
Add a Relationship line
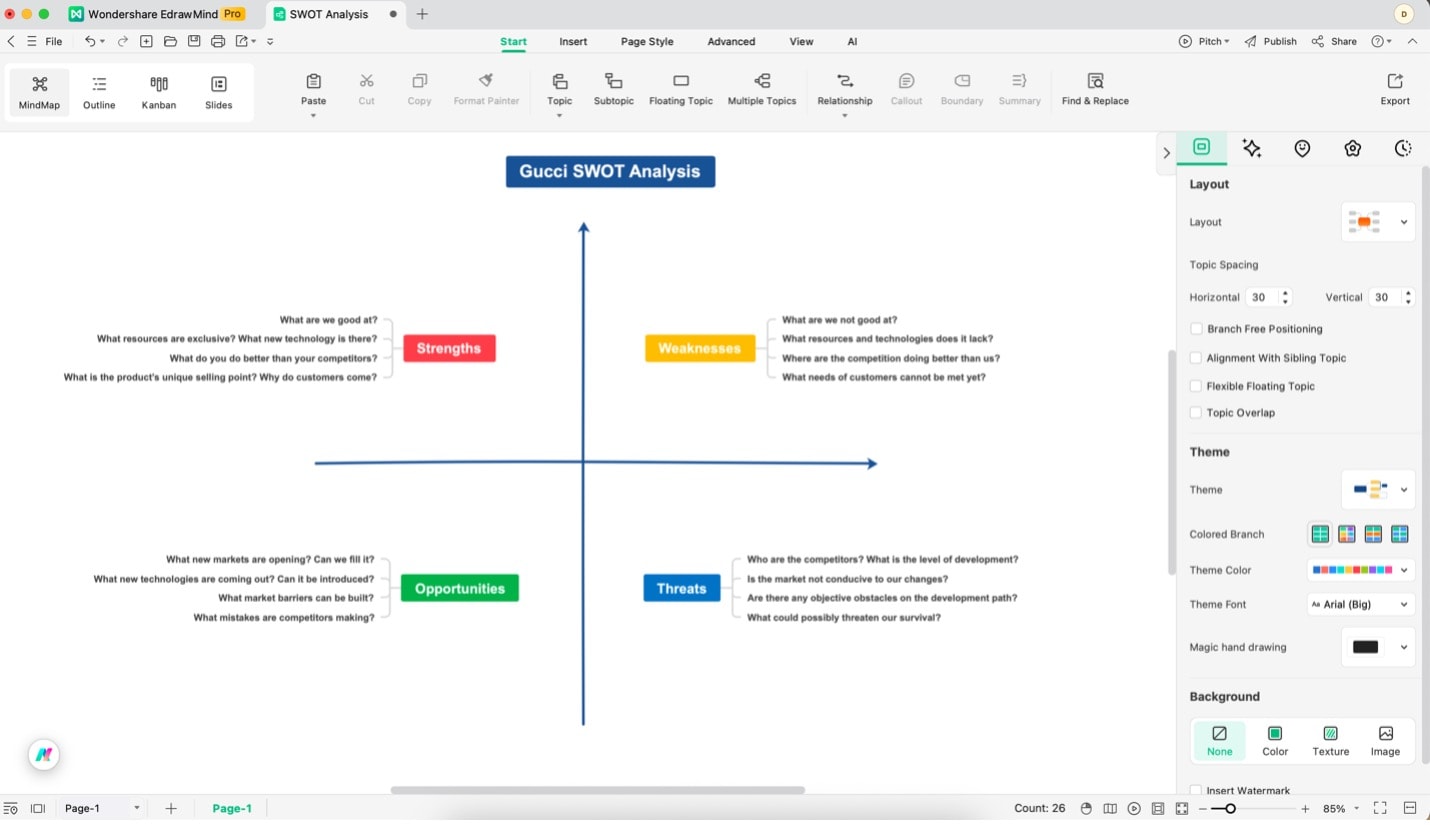point(845,89)
